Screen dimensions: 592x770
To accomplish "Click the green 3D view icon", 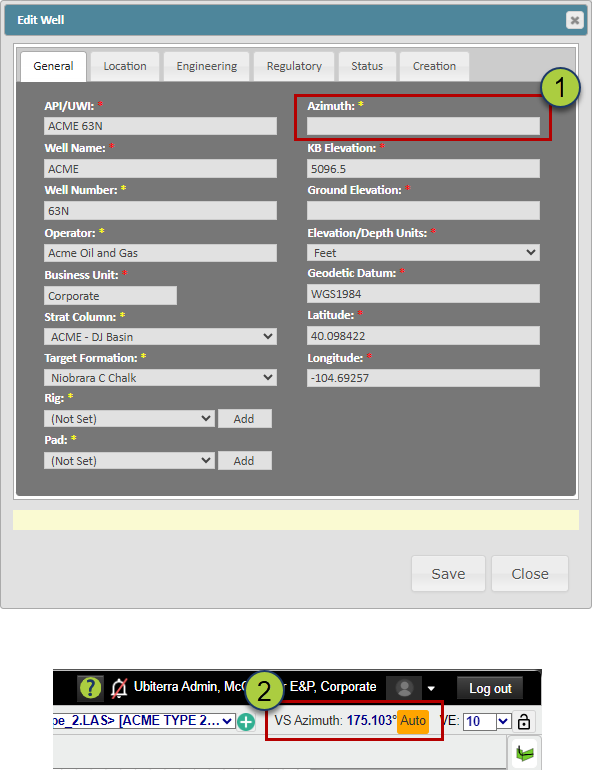I will 524,753.
